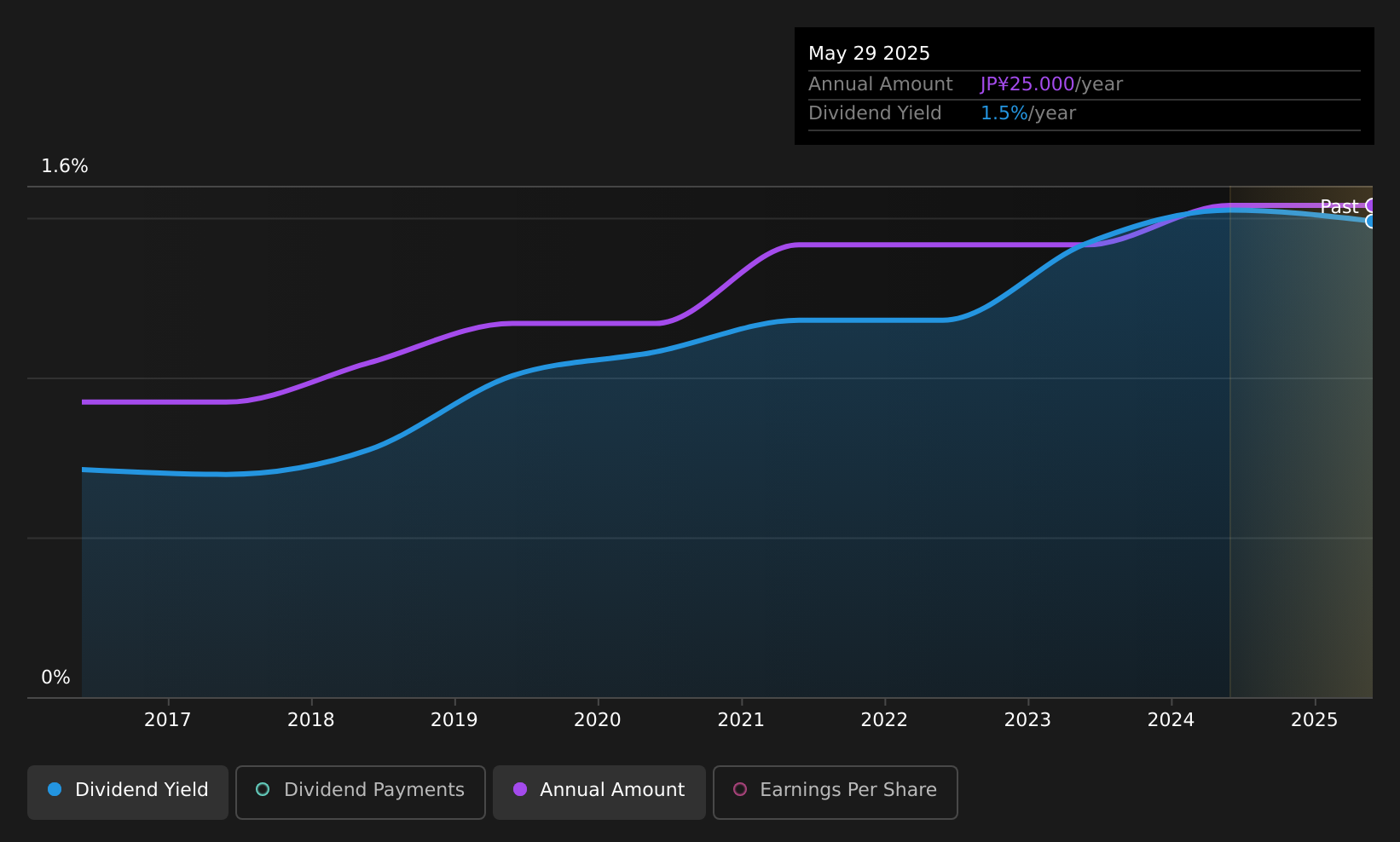This screenshot has width=1400, height=842.
Task: Click the 0% y-axis label
Action: (x=55, y=678)
